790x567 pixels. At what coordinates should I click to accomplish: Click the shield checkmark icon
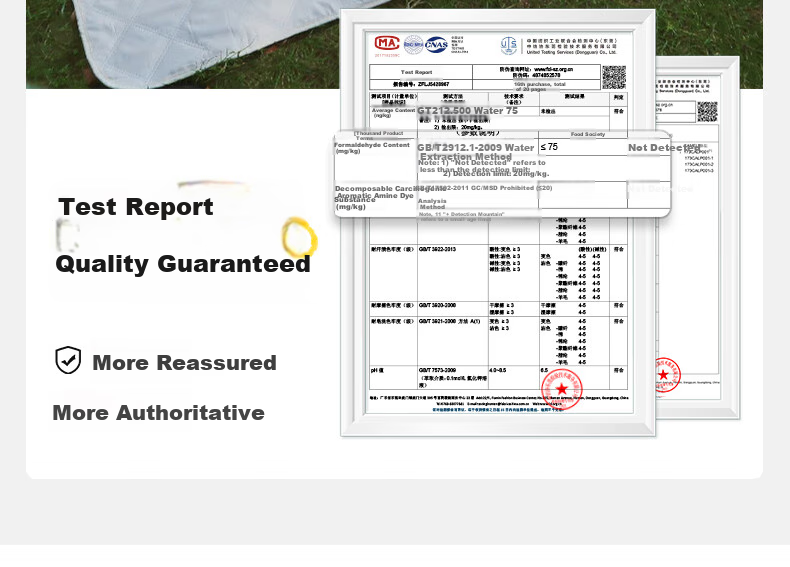pyautogui.click(x=68, y=360)
